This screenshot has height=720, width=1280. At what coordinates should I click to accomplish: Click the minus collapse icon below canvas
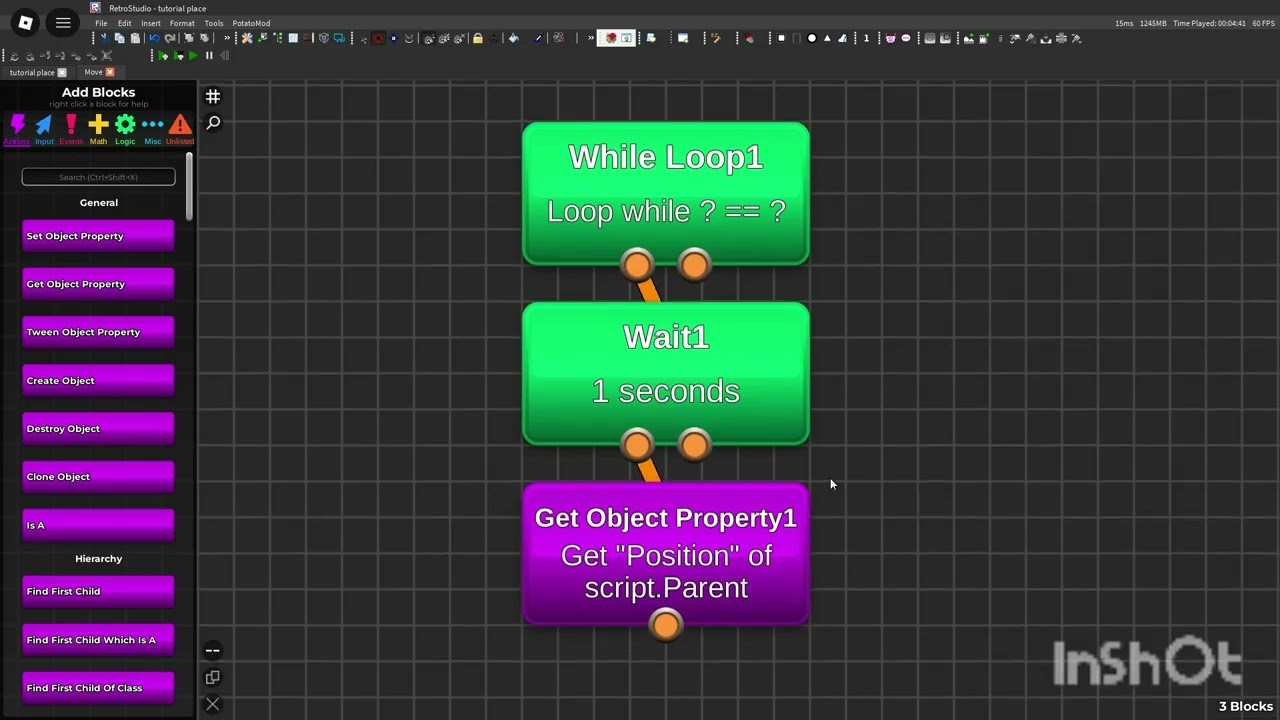pyautogui.click(x=213, y=650)
